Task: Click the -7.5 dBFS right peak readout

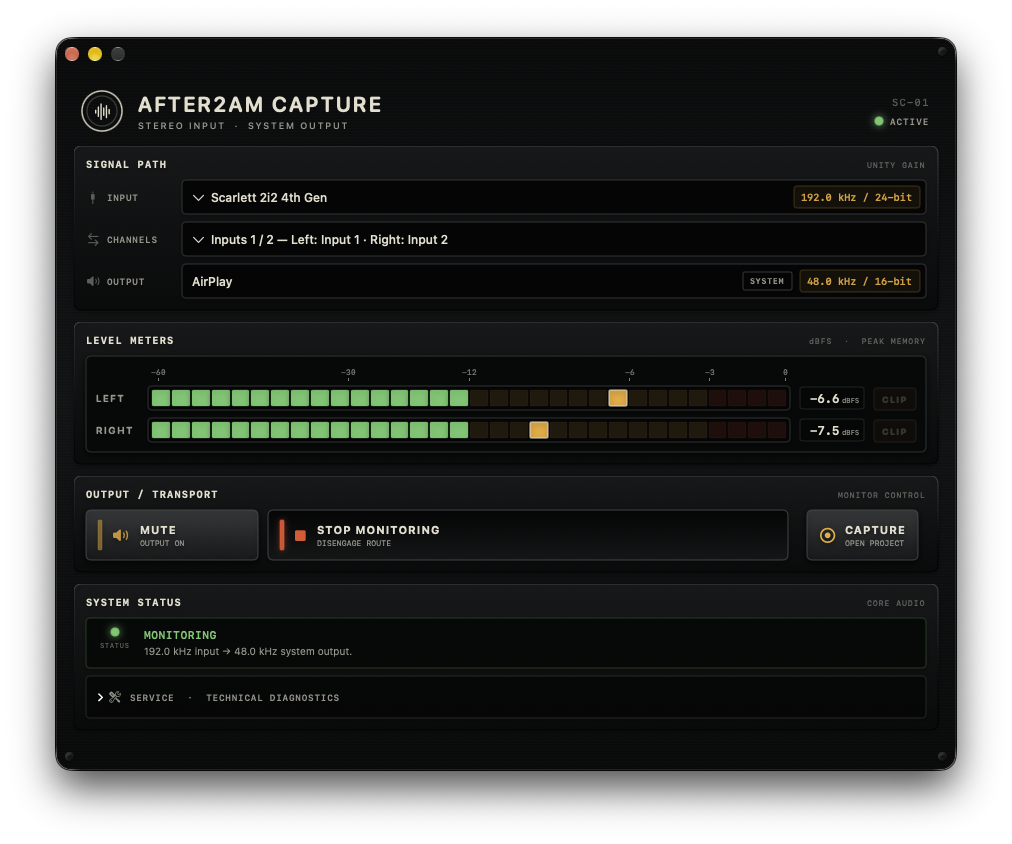Action: pyautogui.click(x=833, y=431)
